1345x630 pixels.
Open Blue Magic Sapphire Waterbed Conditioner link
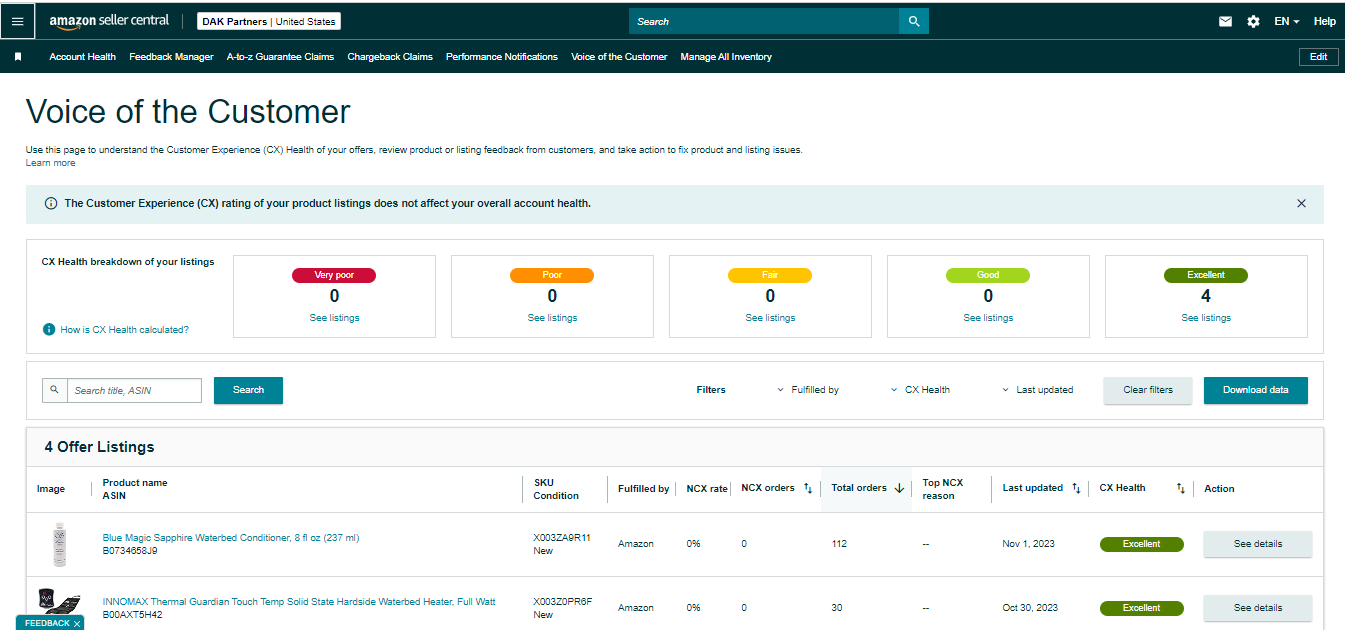click(231, 538)
